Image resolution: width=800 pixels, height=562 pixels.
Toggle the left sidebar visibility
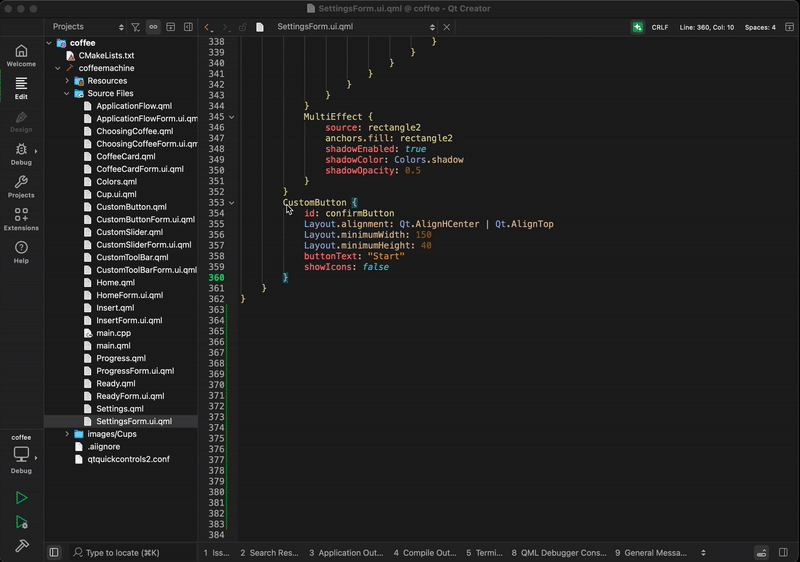(54, 552)
